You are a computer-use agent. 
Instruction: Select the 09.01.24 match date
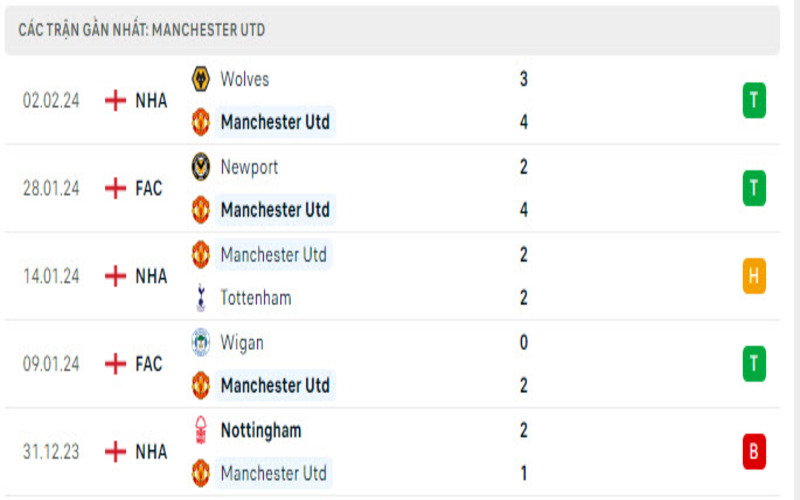(51, 364)
